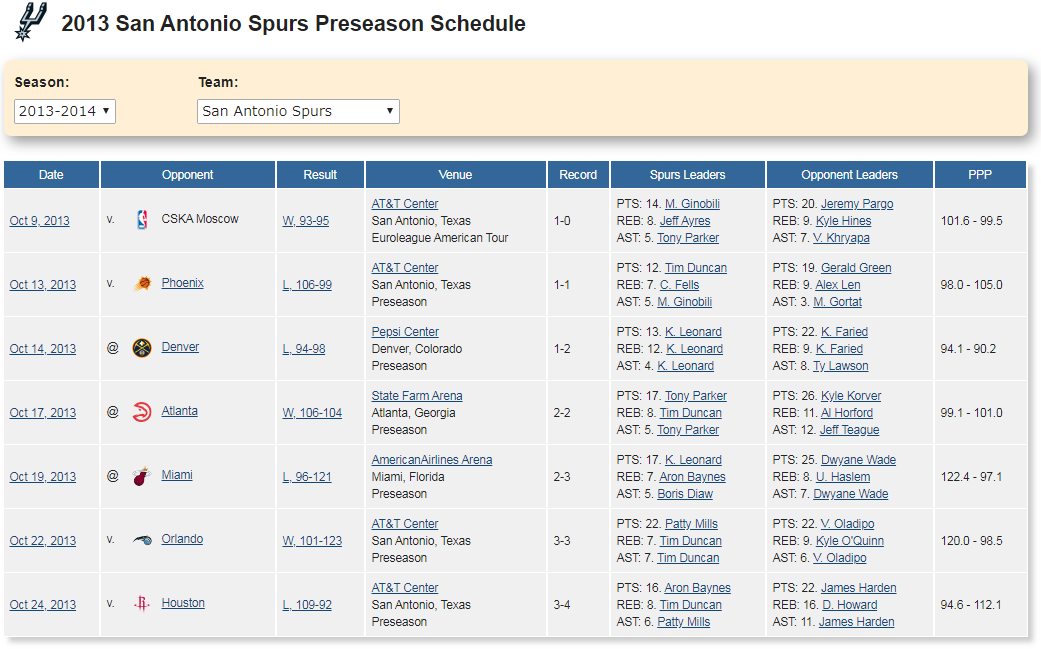The height and width of the screenshot is (649, 1041).
Task: Click the CSKA Moscow NBA logo icon
Action: [142, 220]
